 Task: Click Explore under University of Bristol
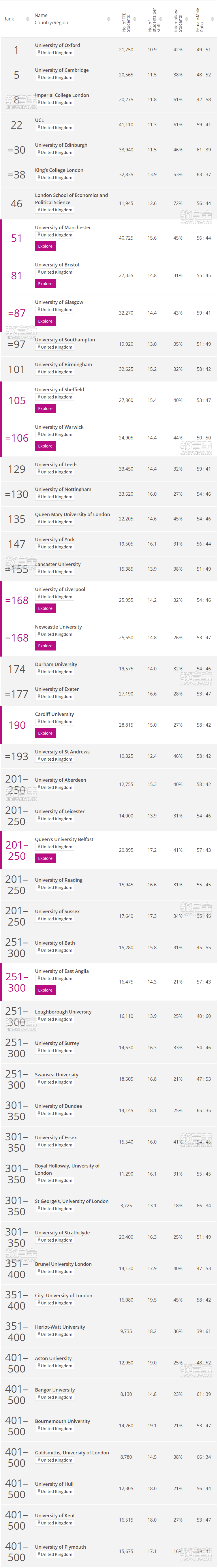tap(45, 284)
